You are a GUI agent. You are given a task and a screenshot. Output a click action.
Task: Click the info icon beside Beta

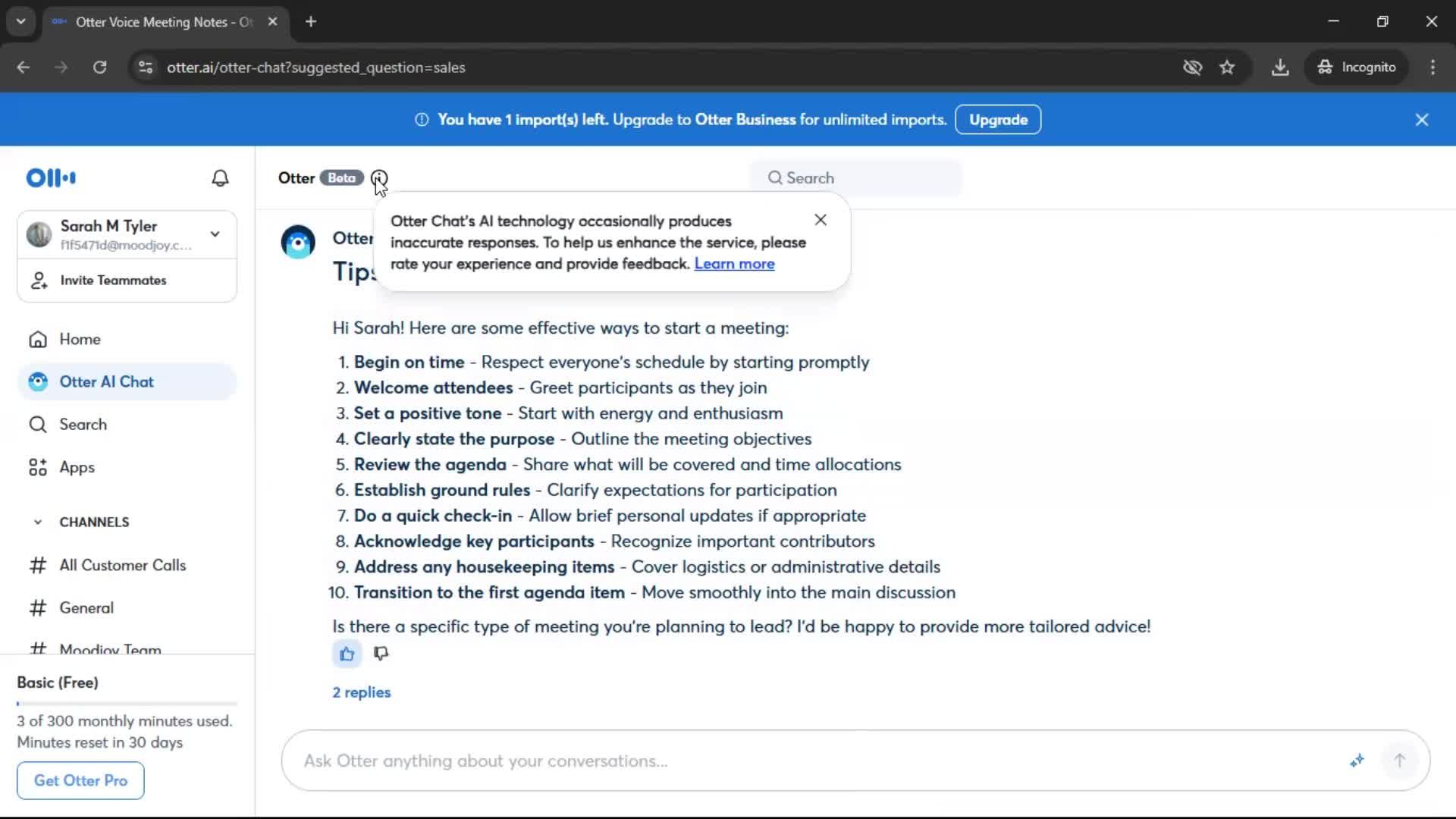pos(379,178)
